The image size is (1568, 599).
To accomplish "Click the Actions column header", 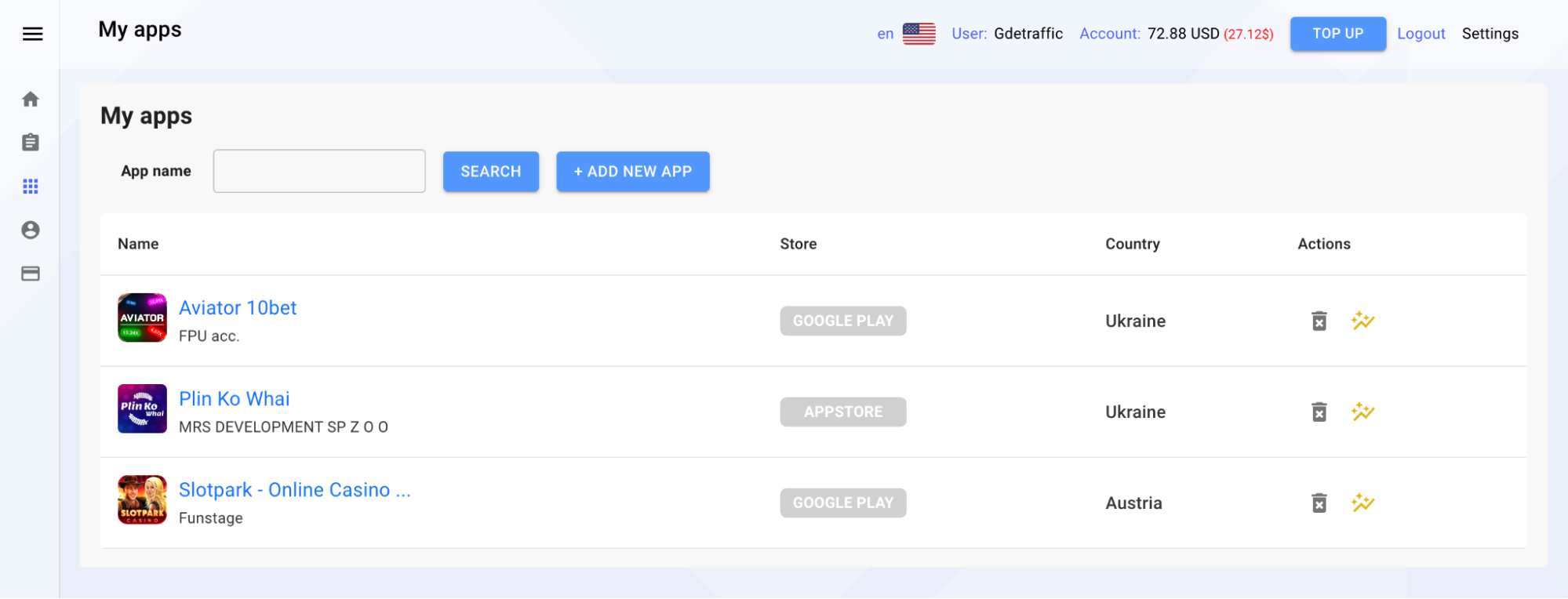I will coord(1324,244).
